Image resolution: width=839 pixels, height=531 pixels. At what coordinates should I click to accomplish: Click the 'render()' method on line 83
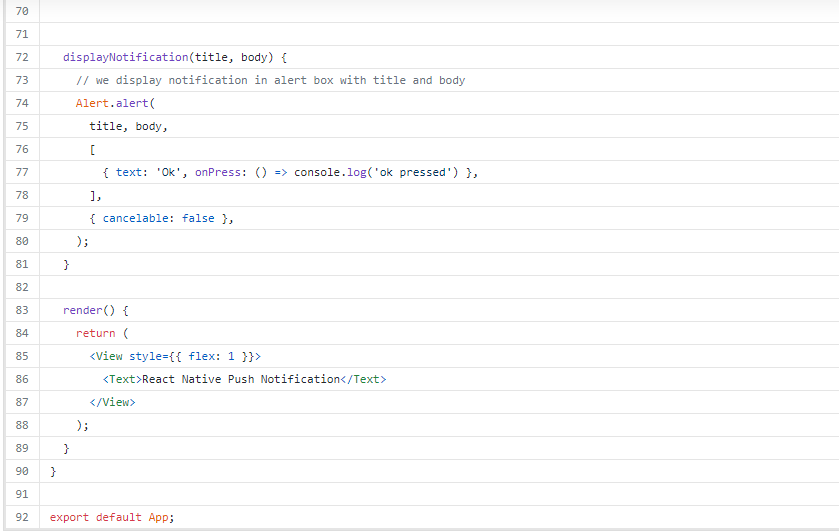pyautogui.click(x=89, y=310)
